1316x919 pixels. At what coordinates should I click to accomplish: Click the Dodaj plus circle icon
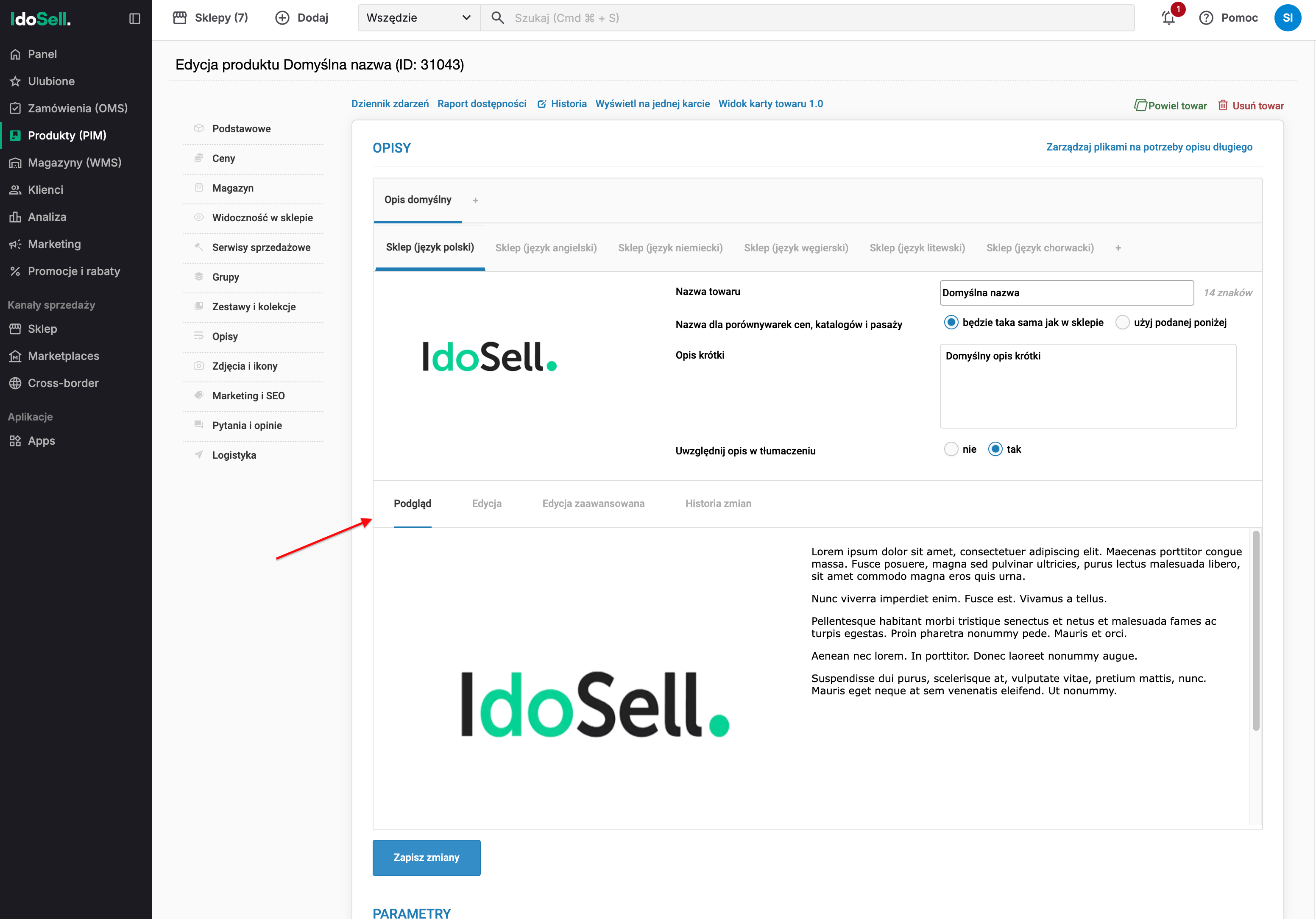(282, 18)
